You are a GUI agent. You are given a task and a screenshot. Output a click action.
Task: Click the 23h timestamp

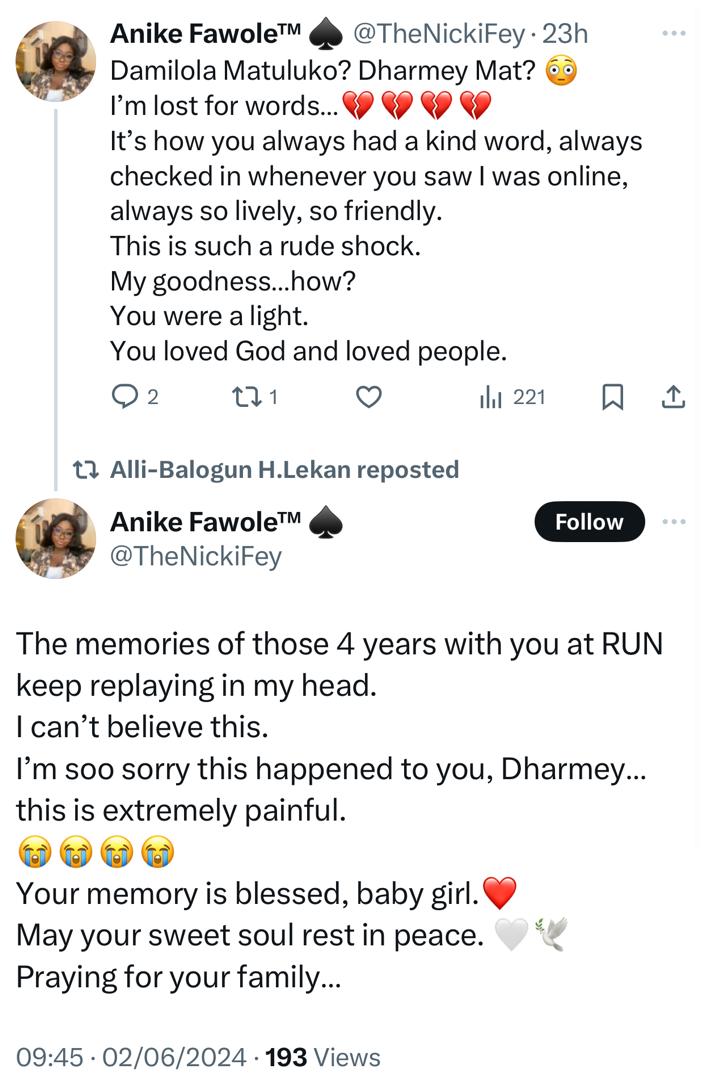coord(565,34)
